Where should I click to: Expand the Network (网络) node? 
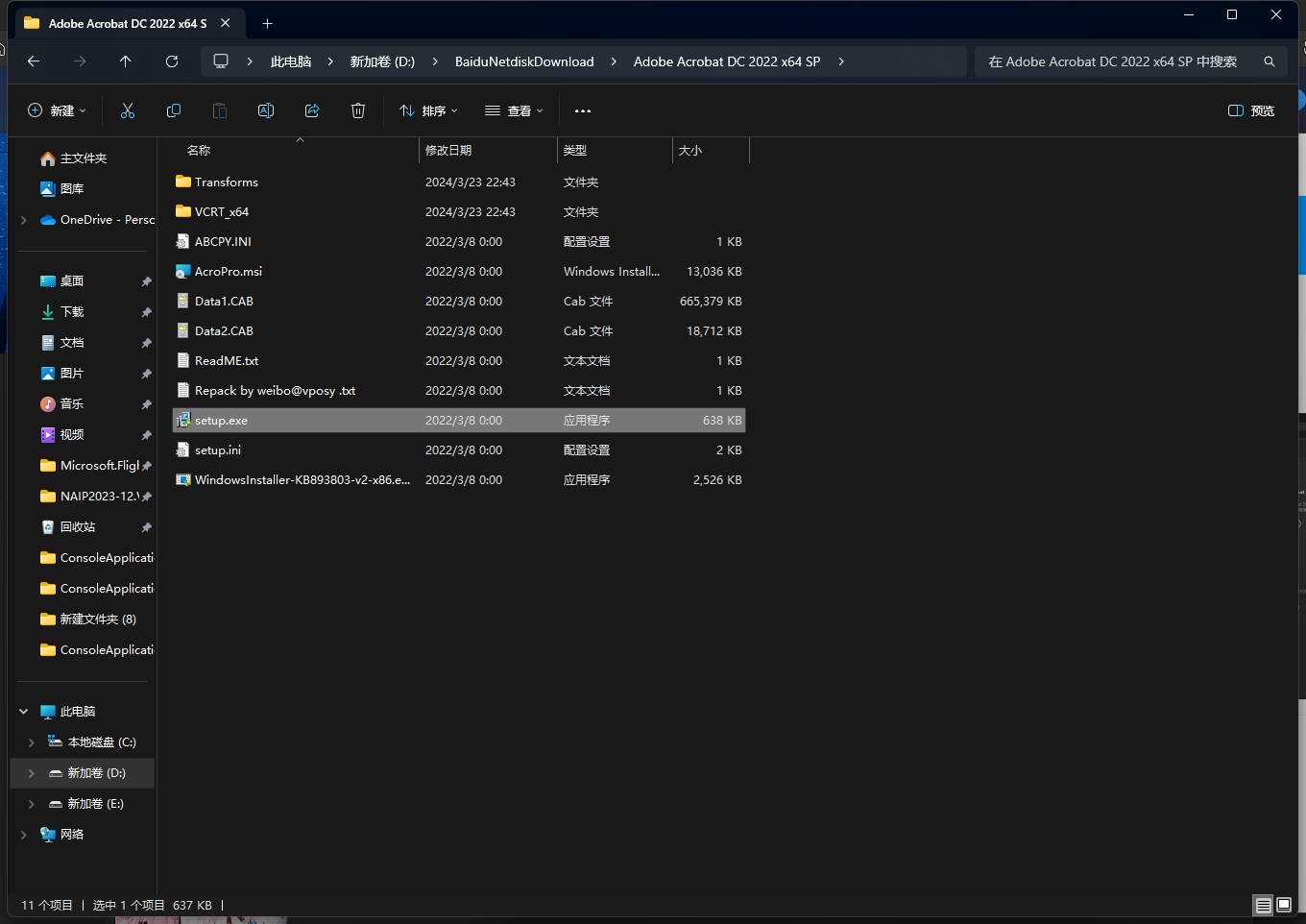(x=24, y=835)
